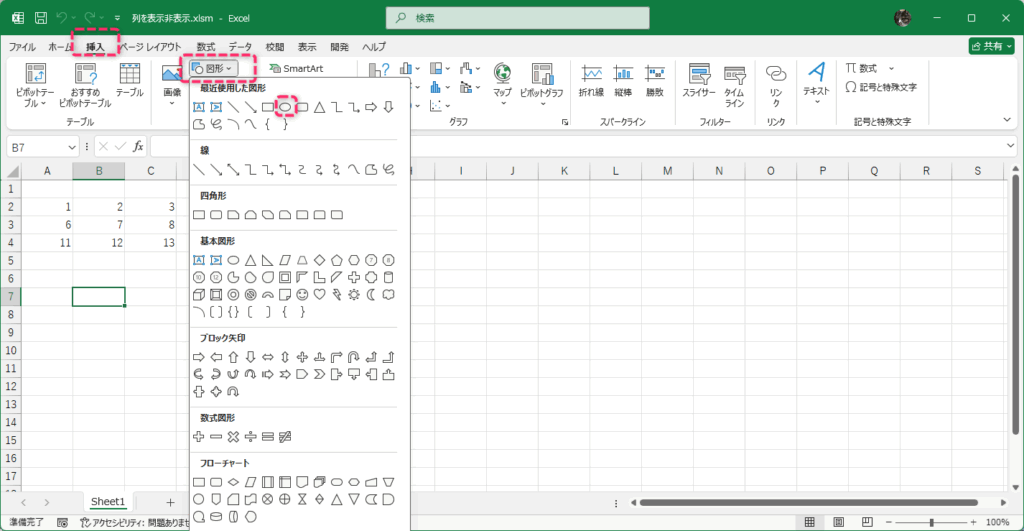The image size is (1024, 531).
Task: Collapse the 図形 shapes dropdown
Action: click(x=211, y=68)
